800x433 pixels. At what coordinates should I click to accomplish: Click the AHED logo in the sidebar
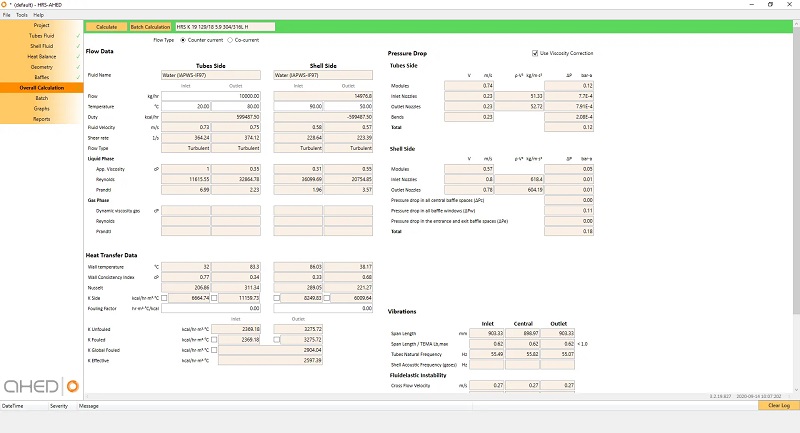(39, 386)
